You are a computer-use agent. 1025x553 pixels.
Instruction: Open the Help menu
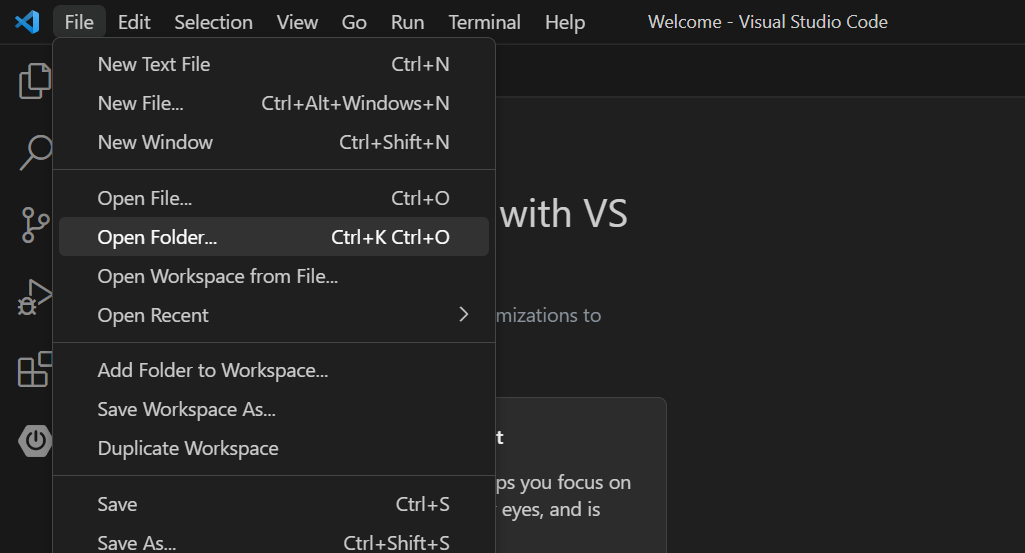click(x=565, y=22)
